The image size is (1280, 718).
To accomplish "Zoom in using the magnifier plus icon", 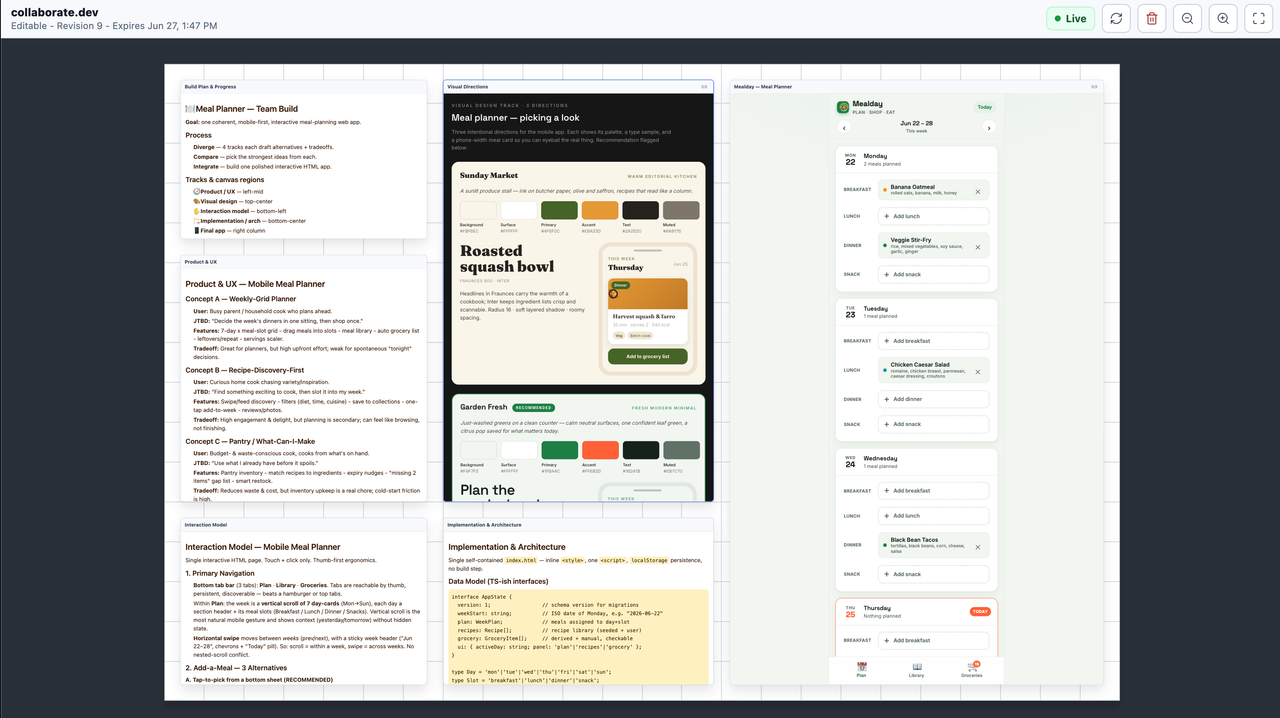I will [x=1223, y=18].
